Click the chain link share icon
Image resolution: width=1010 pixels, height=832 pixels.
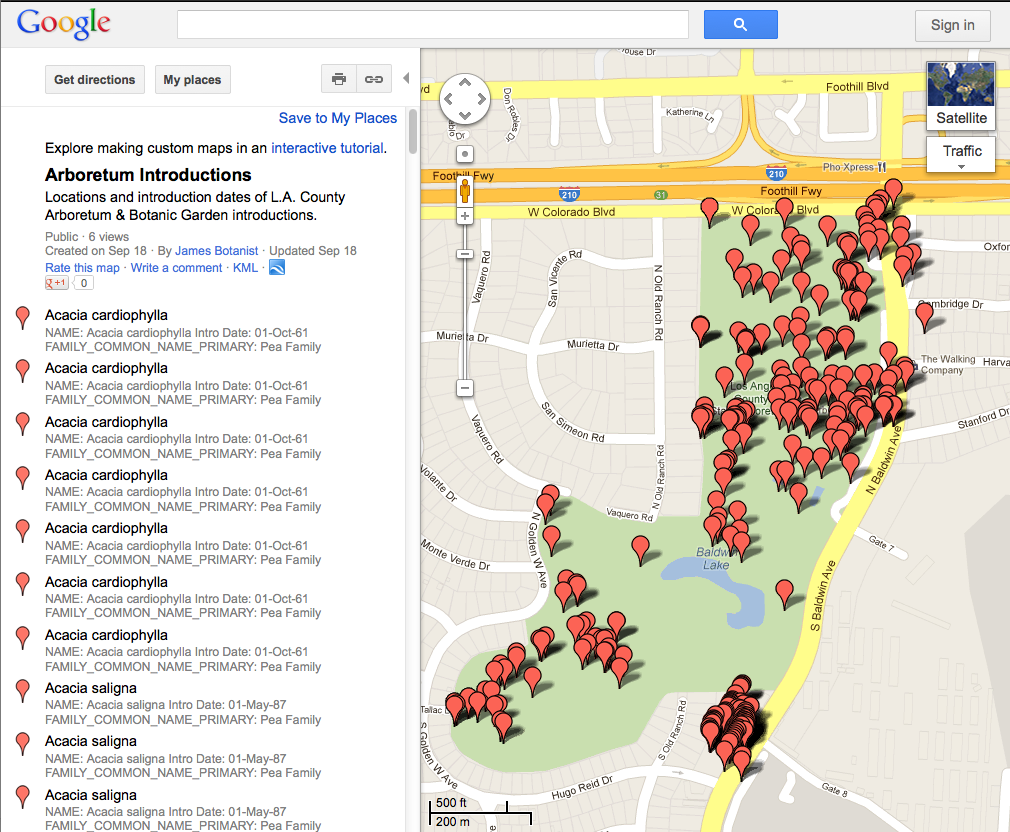(373, 80)
